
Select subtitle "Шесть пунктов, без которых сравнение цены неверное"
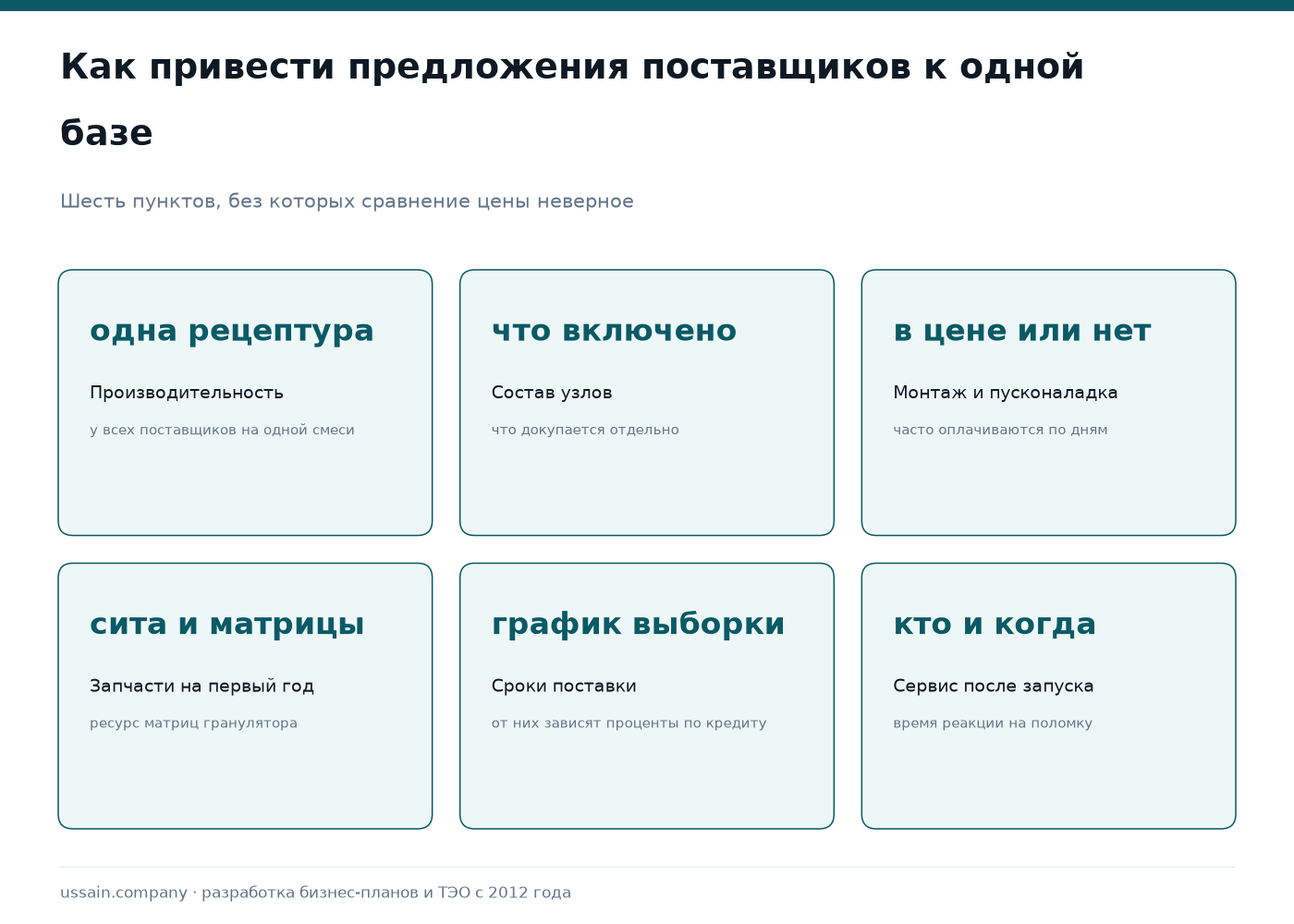pyautogui.click(x=347, y=201)
